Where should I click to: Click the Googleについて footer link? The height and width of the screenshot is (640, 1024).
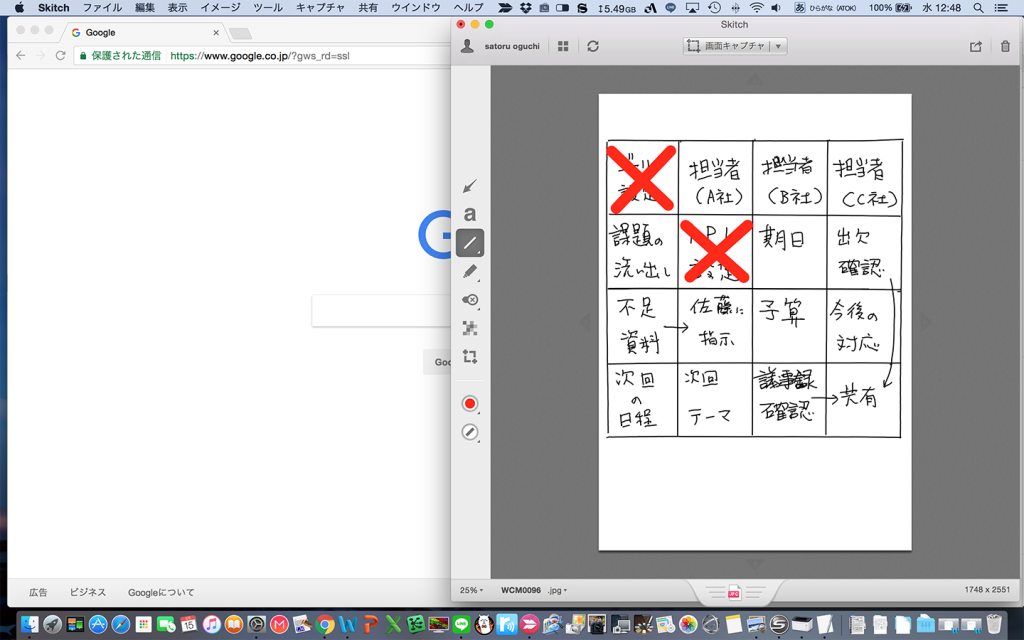(161, 592)
